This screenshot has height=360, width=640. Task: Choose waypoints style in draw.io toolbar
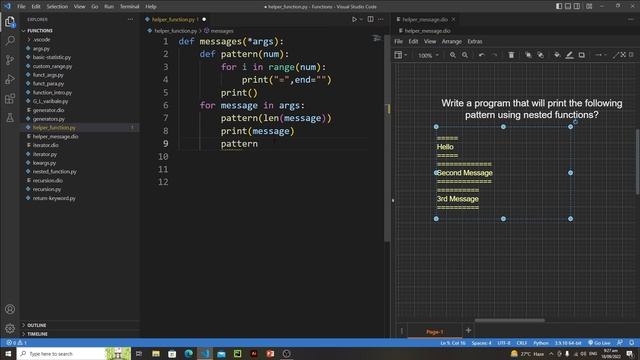point(616,55)
